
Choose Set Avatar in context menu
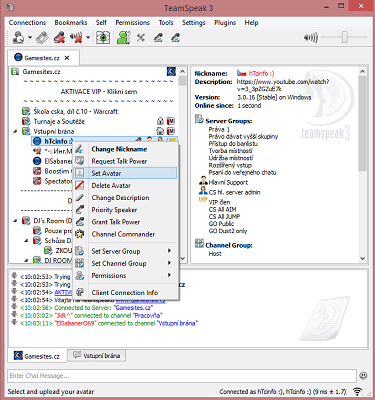(126, 173)
